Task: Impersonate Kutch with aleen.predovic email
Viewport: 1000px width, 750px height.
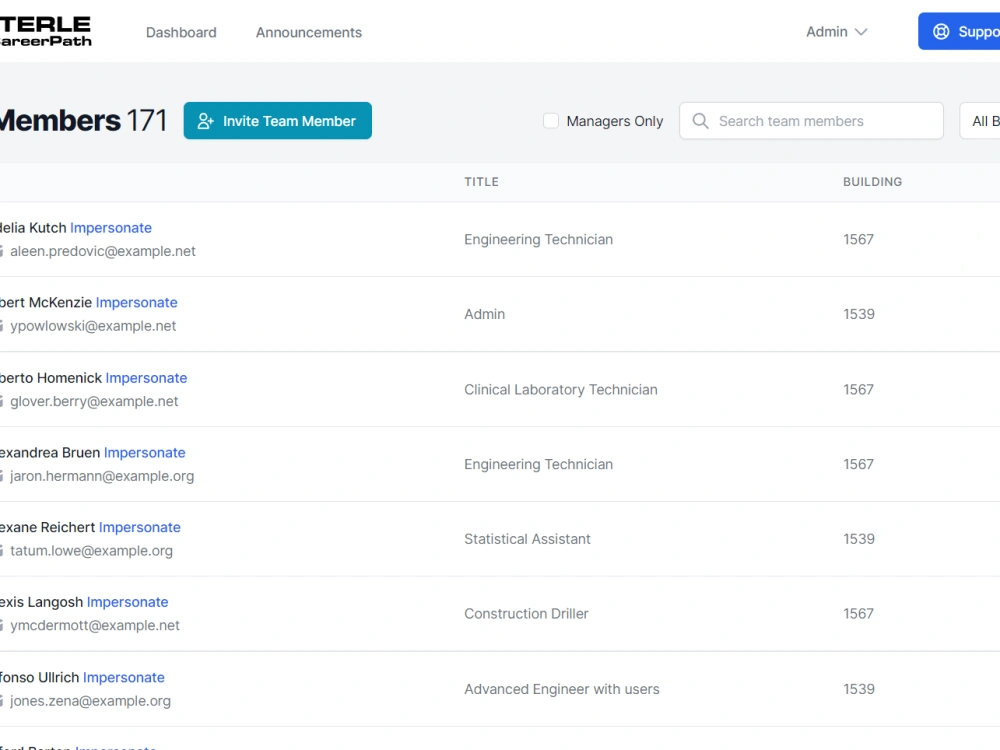Action: coord(111,228)
